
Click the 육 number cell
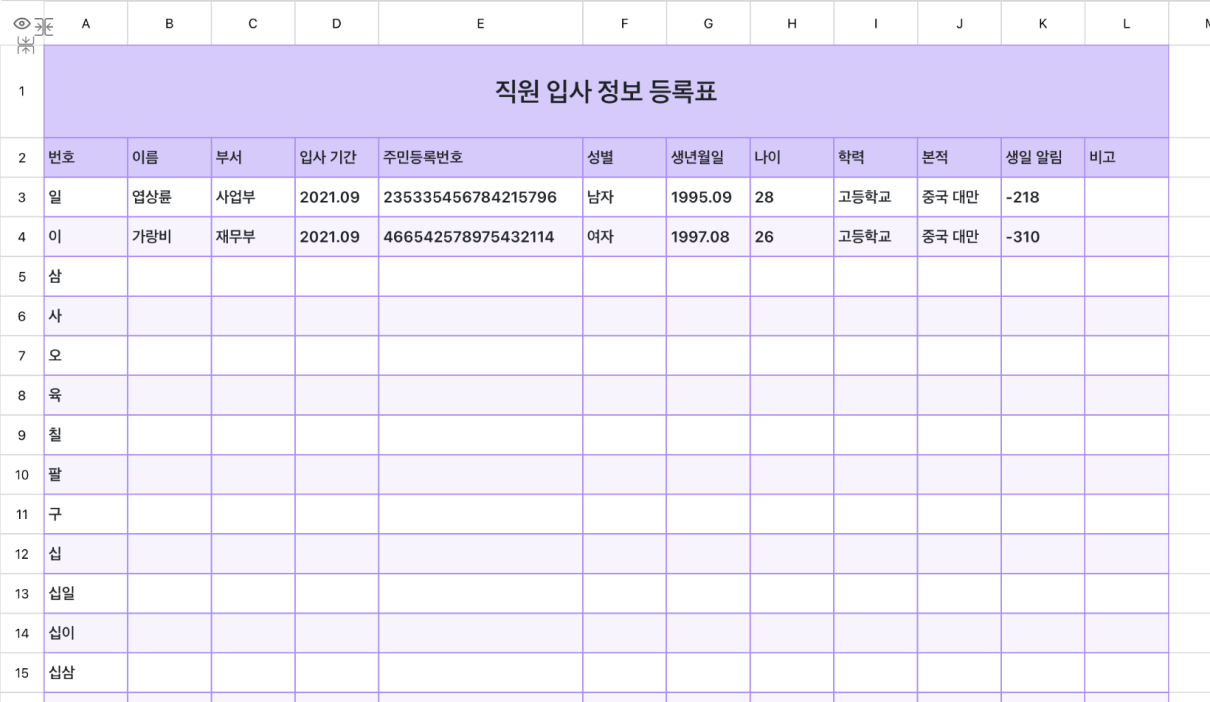click(x=86, y=395)
